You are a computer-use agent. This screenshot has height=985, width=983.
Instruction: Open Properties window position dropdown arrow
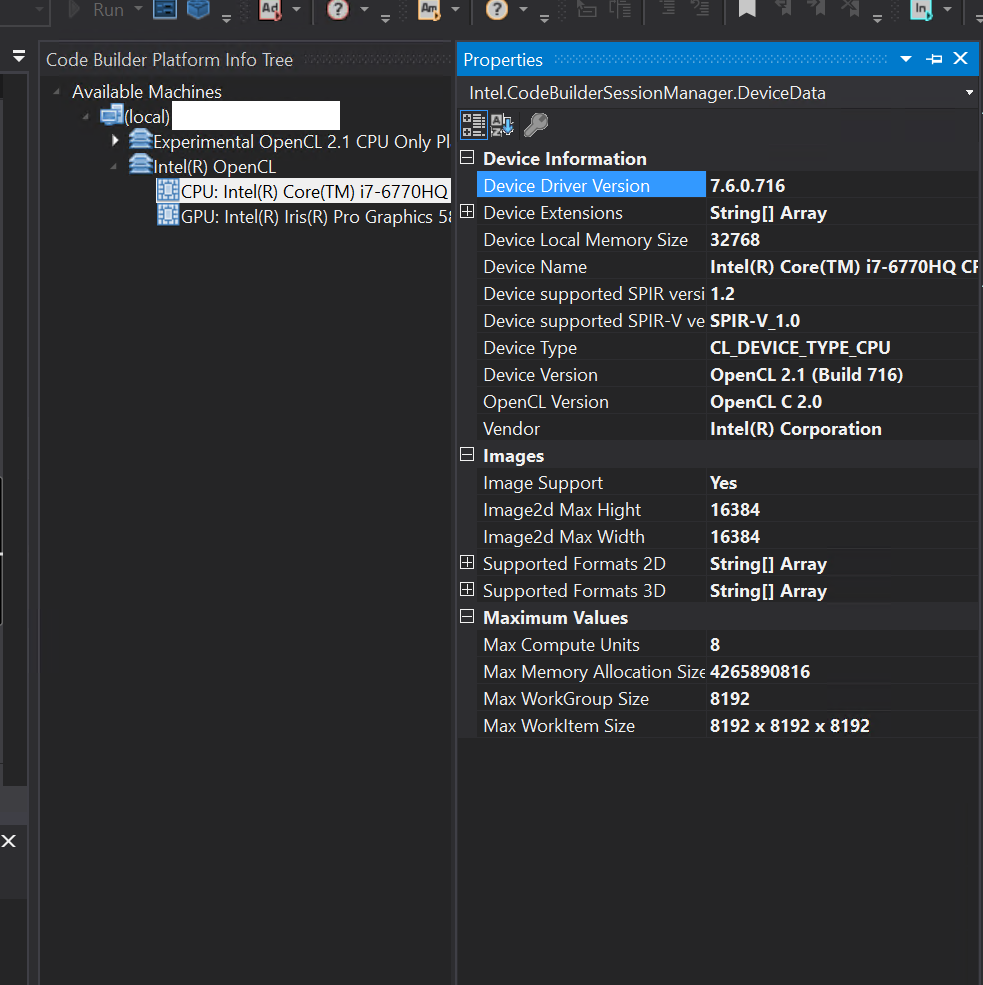tap(906, 59)
